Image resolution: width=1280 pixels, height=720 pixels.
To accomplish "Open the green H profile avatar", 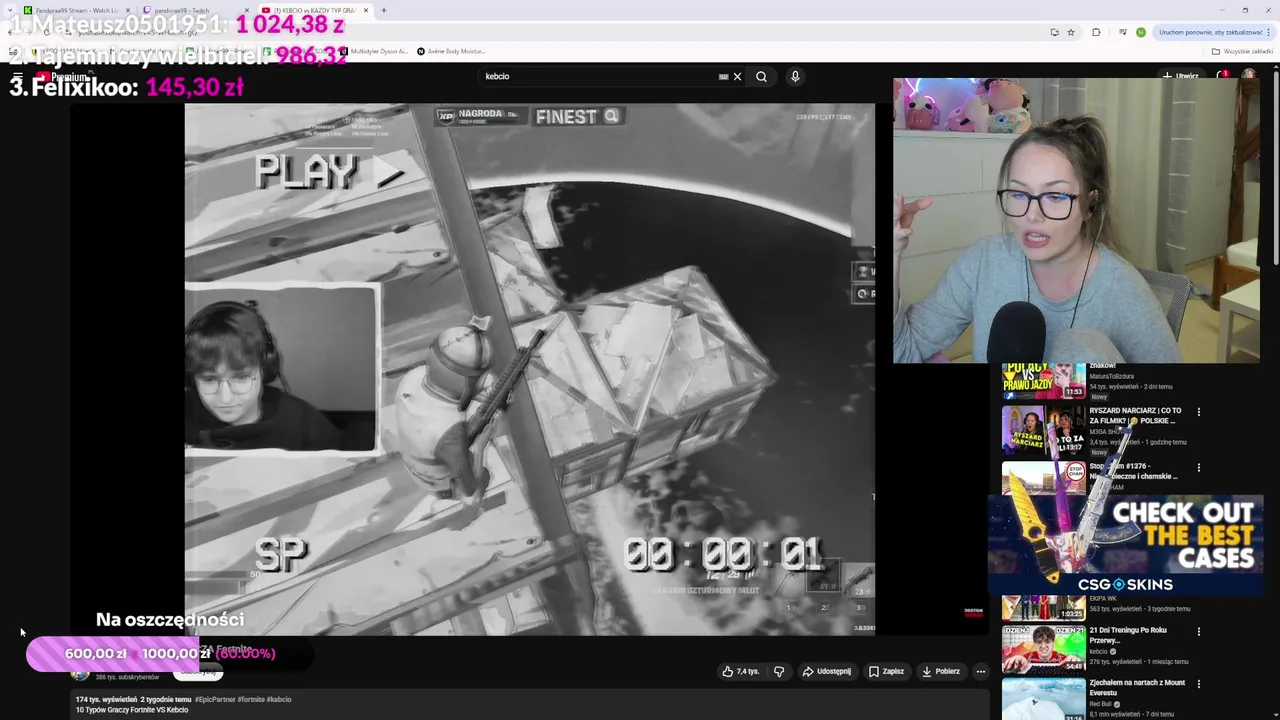I will pos(1141,32).
